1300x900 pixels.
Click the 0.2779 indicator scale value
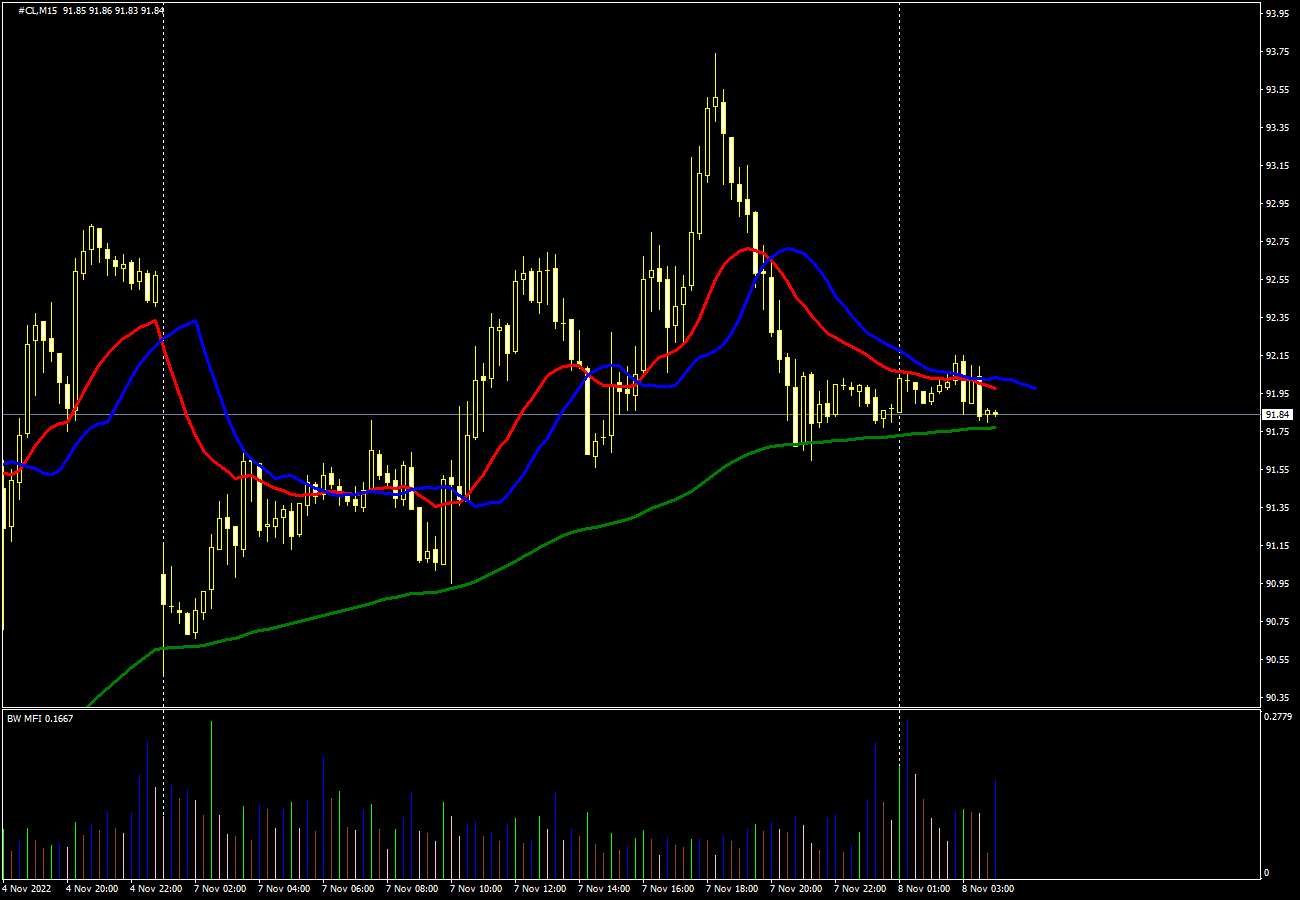pos(1277,717)
